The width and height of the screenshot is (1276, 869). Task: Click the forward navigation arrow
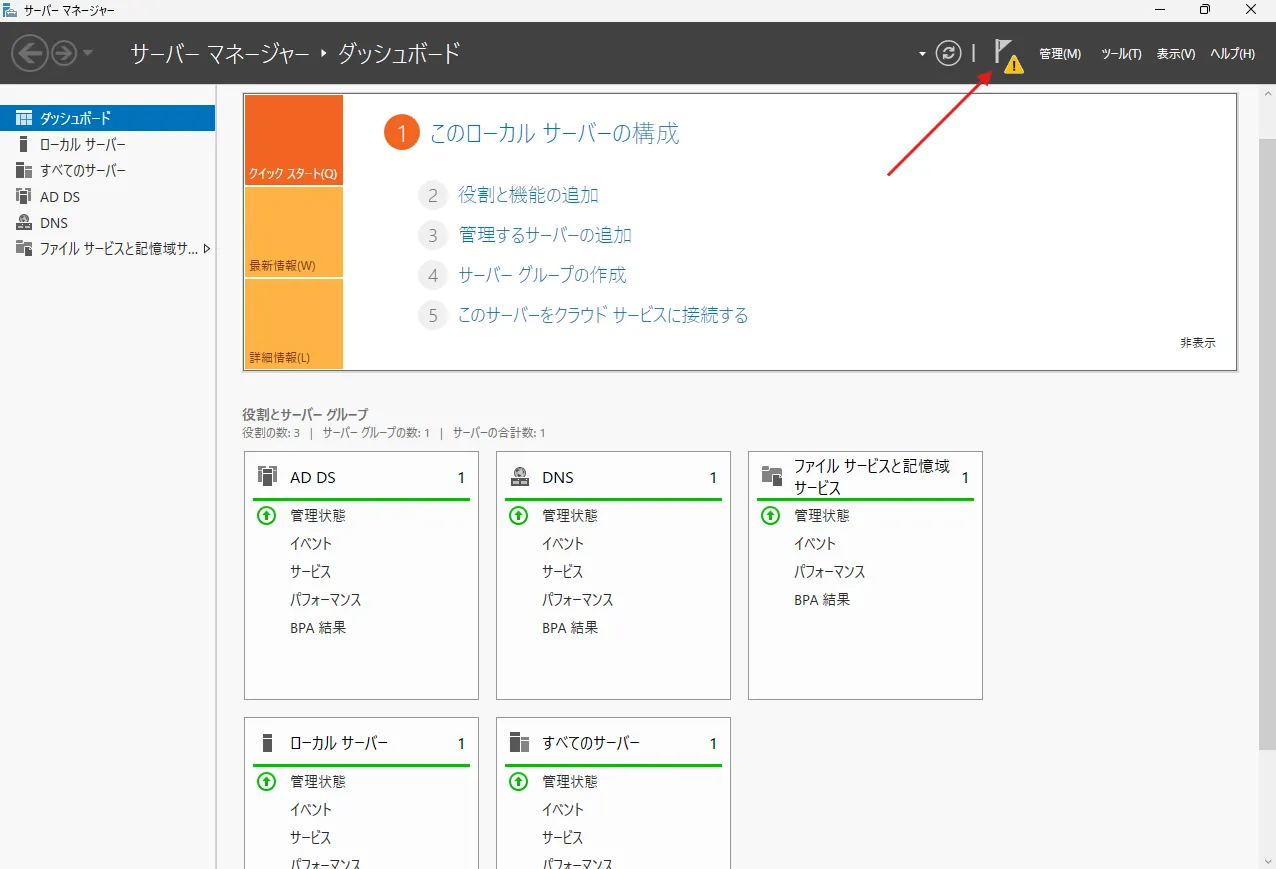coord(64,53)
